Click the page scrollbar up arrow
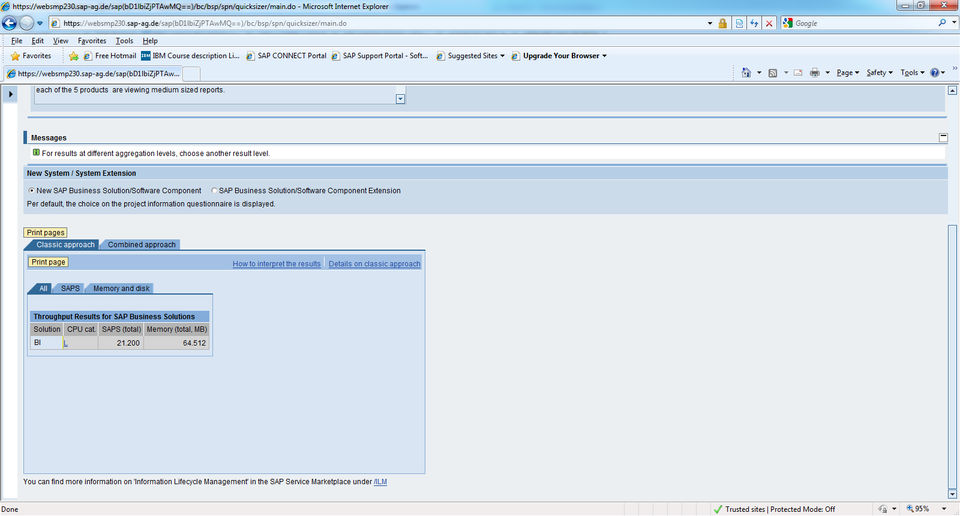 pos(952,91)
